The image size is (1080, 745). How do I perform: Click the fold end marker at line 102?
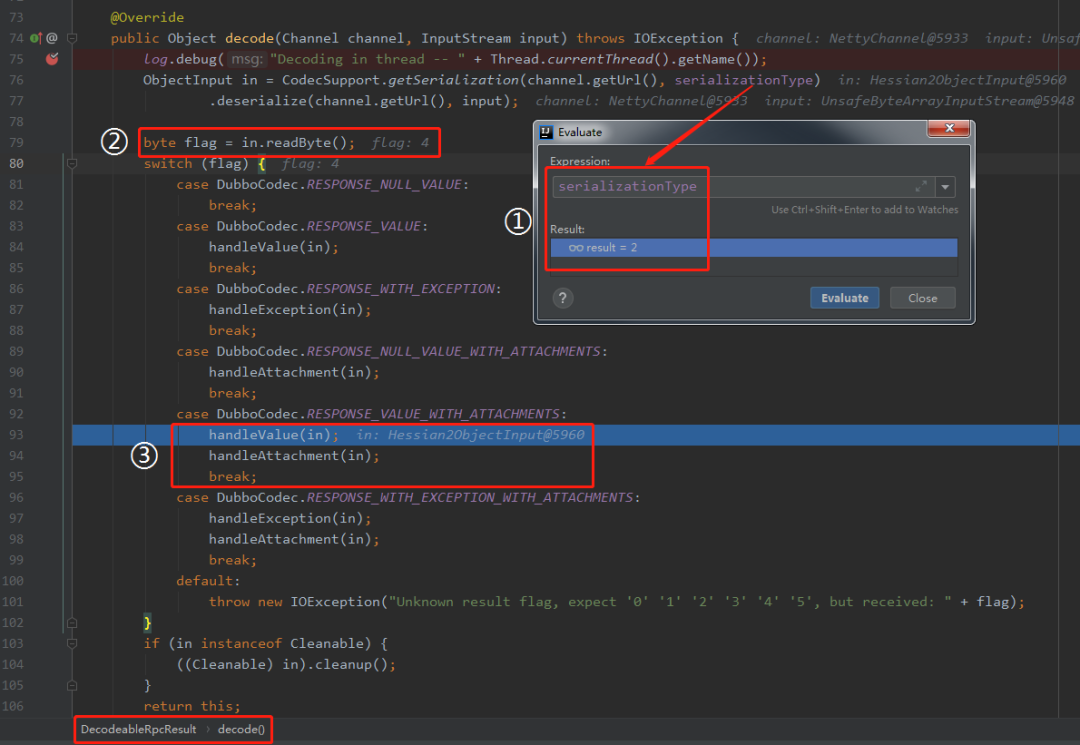(72, 623)
